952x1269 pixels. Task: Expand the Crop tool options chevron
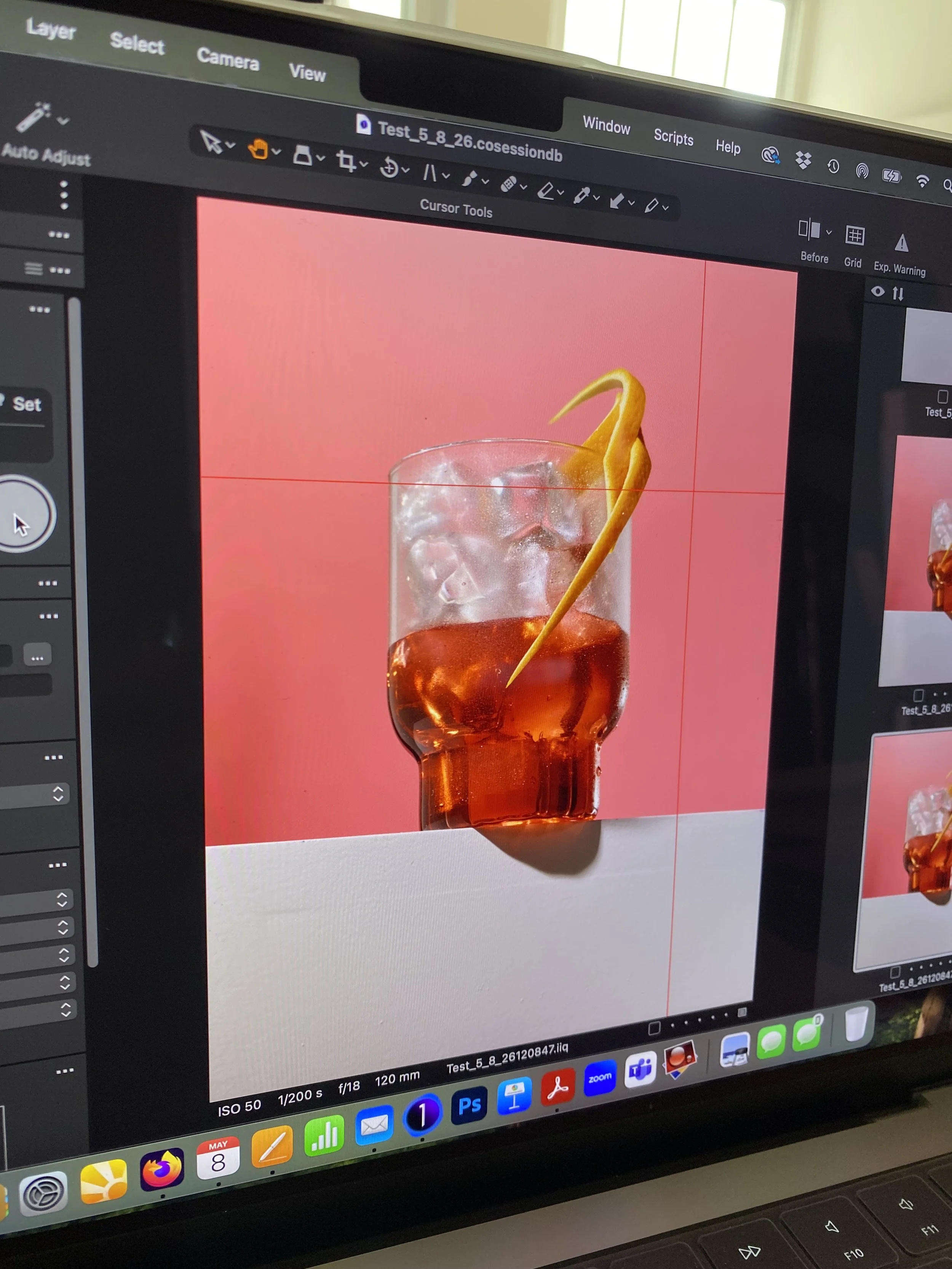tap(363, 164)
